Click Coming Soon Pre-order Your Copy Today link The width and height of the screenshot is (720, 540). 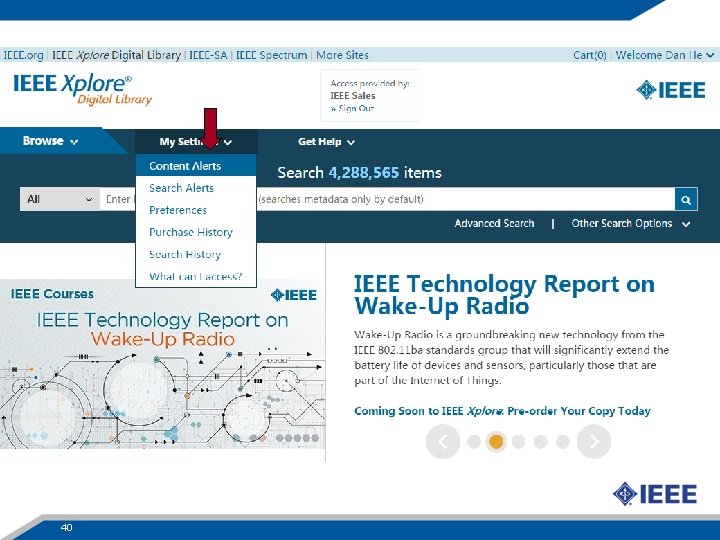click(x=502, y=411)
